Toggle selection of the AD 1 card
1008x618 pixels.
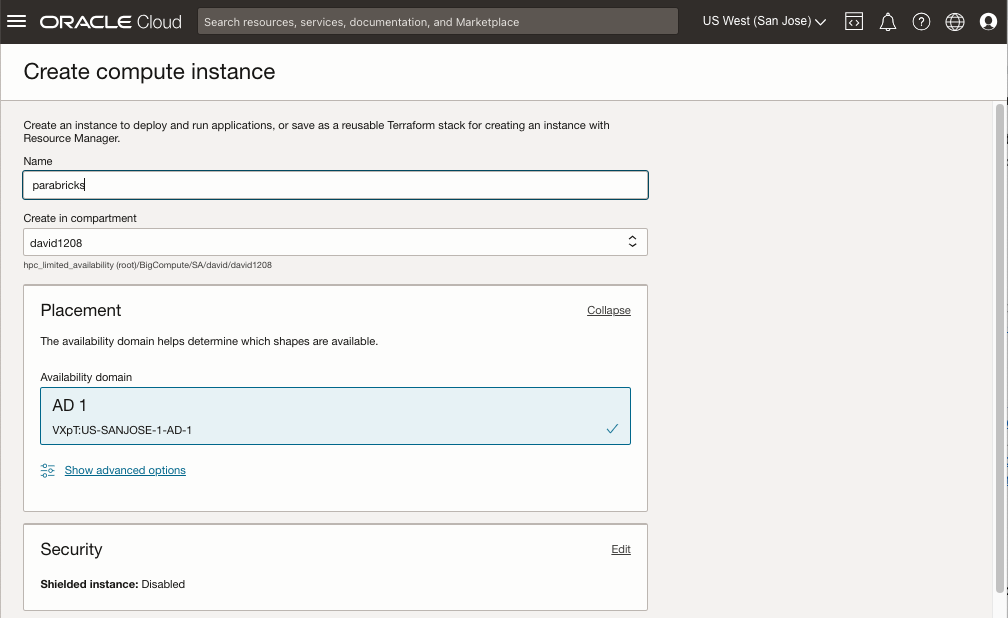click(335, 413)
